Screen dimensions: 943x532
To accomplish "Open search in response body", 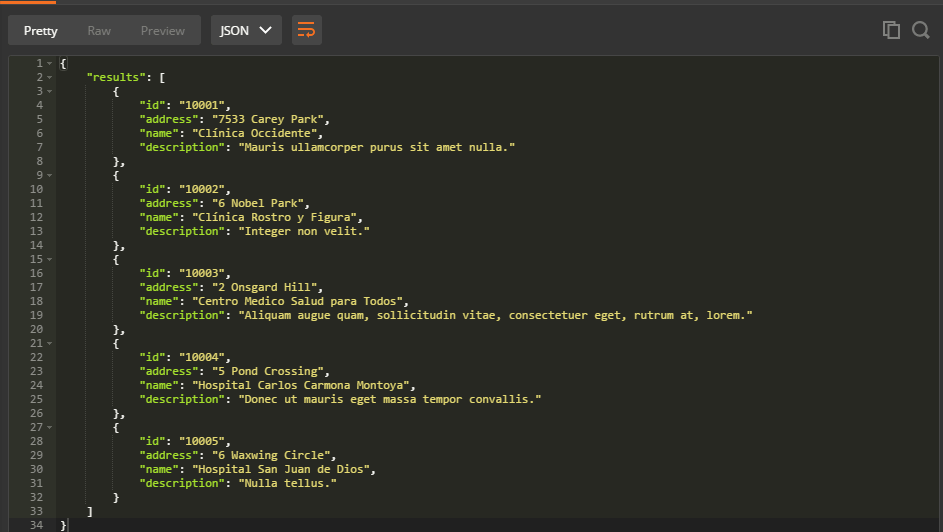I will [921, 30].
